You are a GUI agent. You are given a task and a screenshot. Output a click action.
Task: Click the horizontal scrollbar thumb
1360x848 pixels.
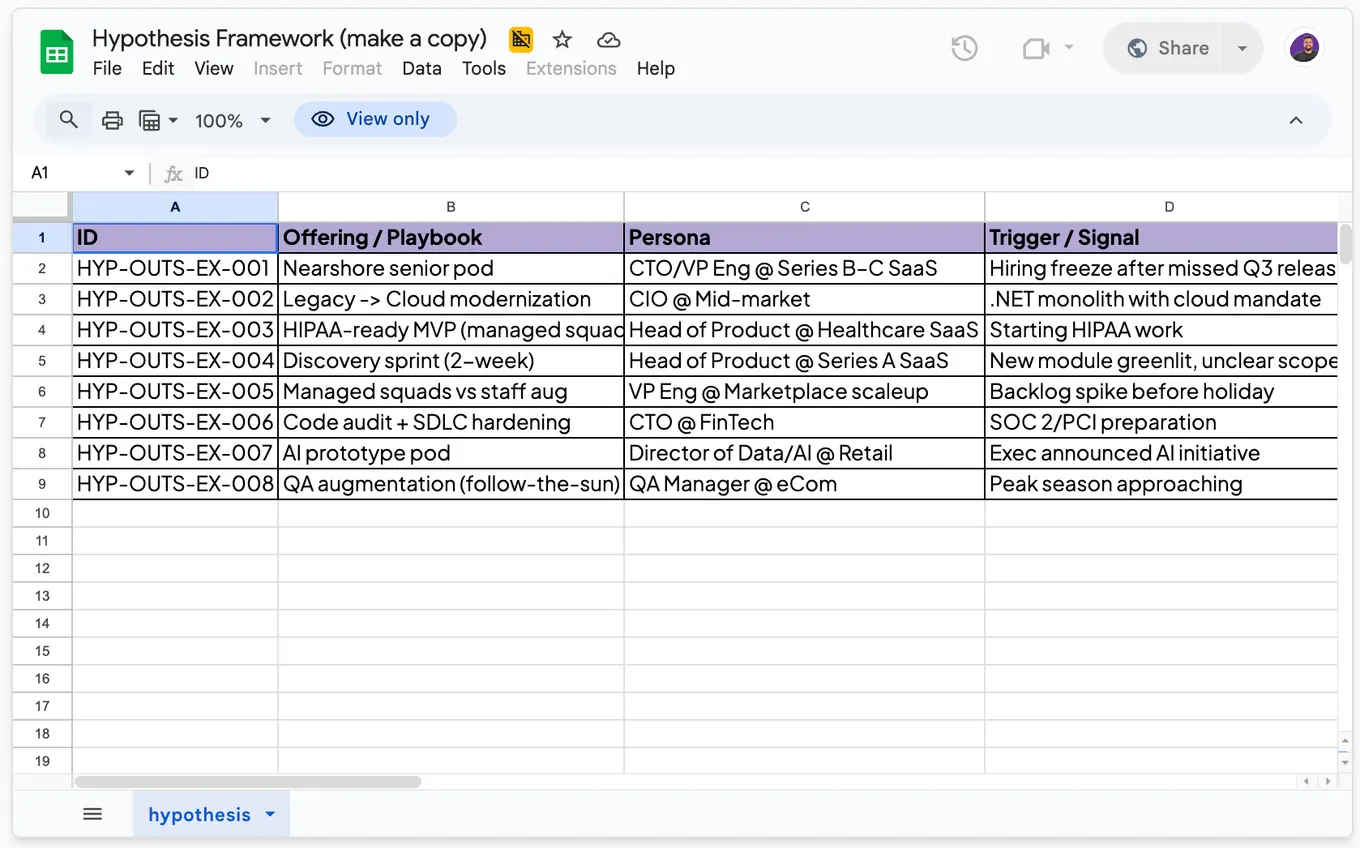248,781
